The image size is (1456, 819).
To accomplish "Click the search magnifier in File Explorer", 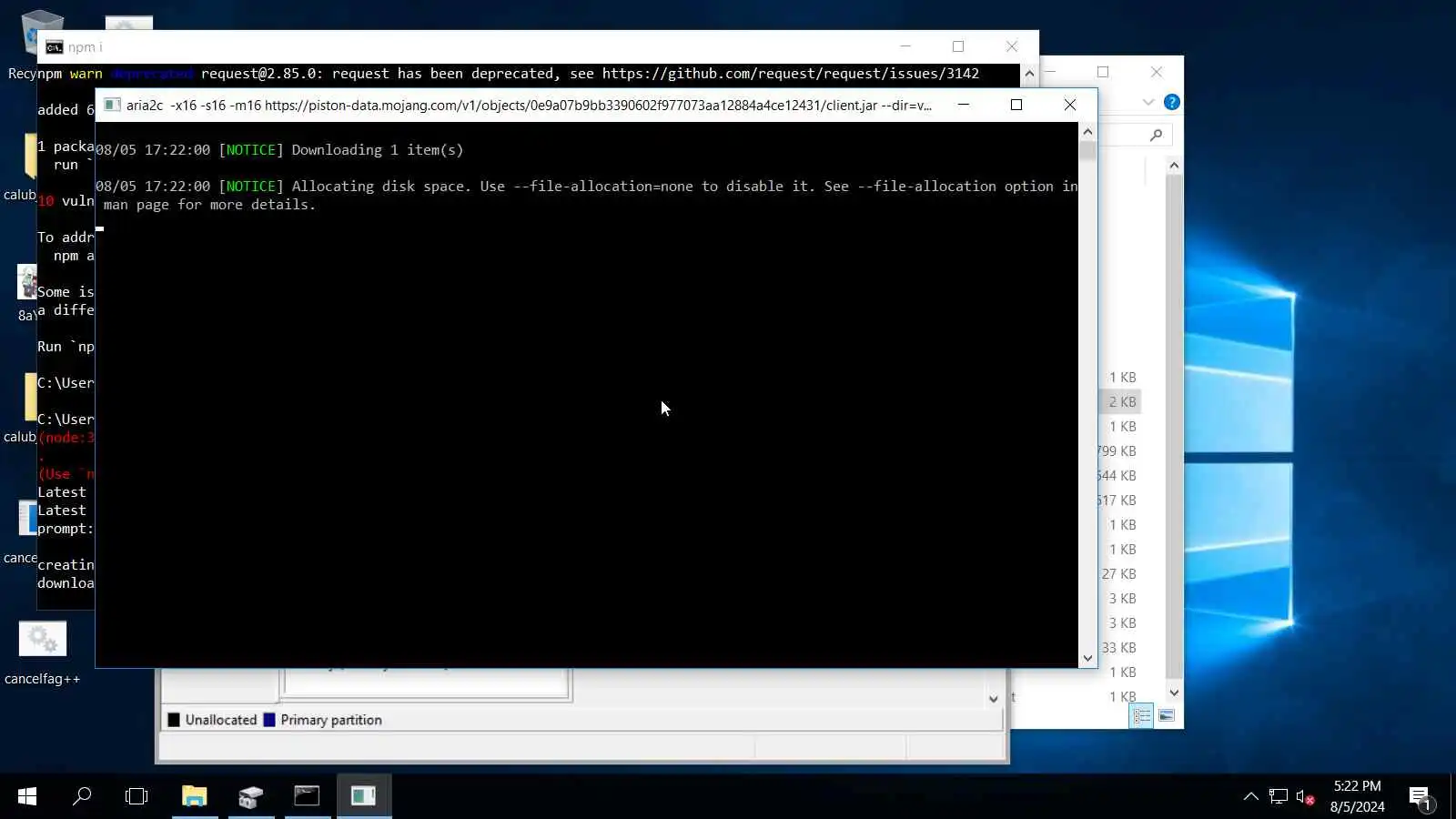I will tap(1156, 135).
